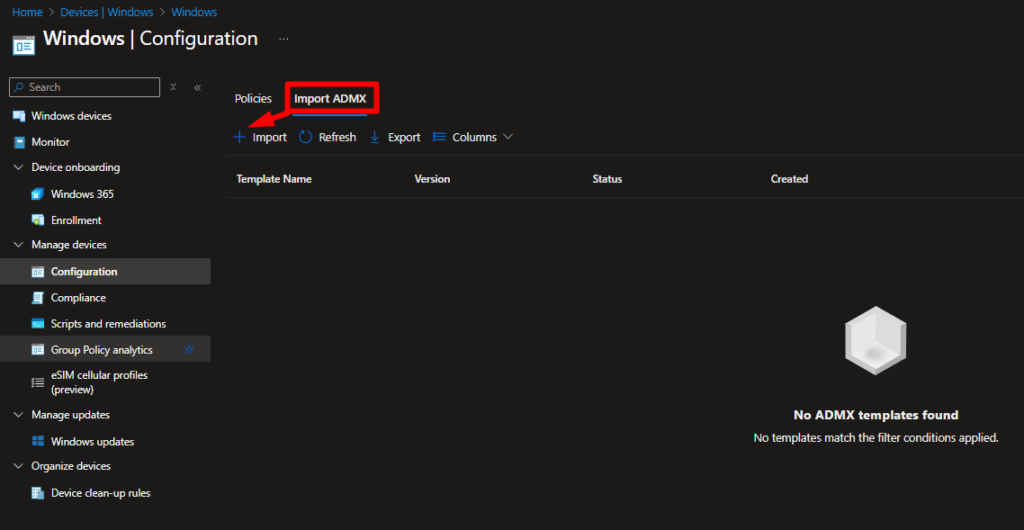Click the Monitor icon in sidebar

click(x=19, y=142)
